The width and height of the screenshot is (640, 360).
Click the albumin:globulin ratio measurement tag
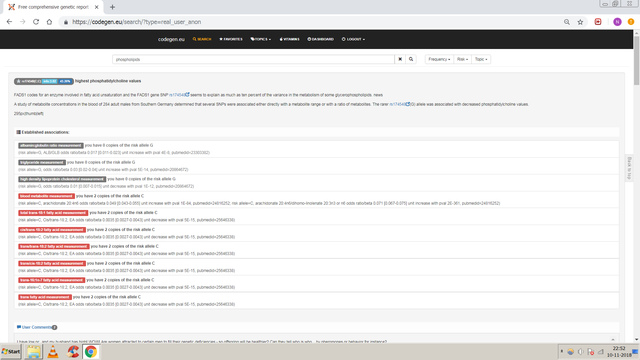(51, 145)
